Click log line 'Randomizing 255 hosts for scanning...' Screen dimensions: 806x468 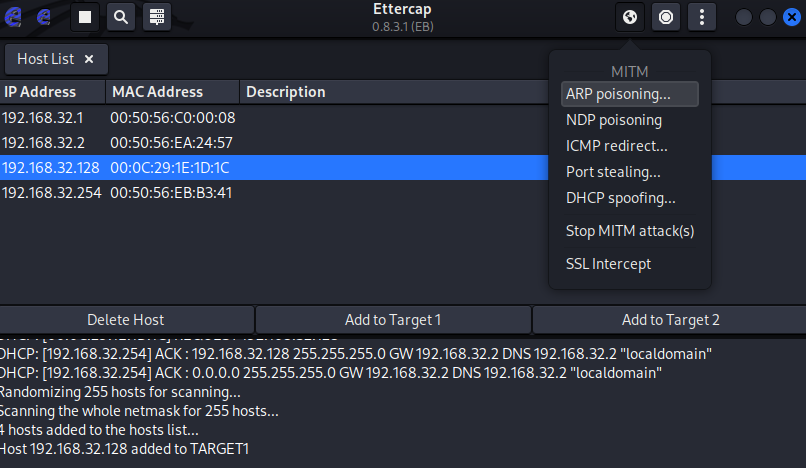click(120, 392)
